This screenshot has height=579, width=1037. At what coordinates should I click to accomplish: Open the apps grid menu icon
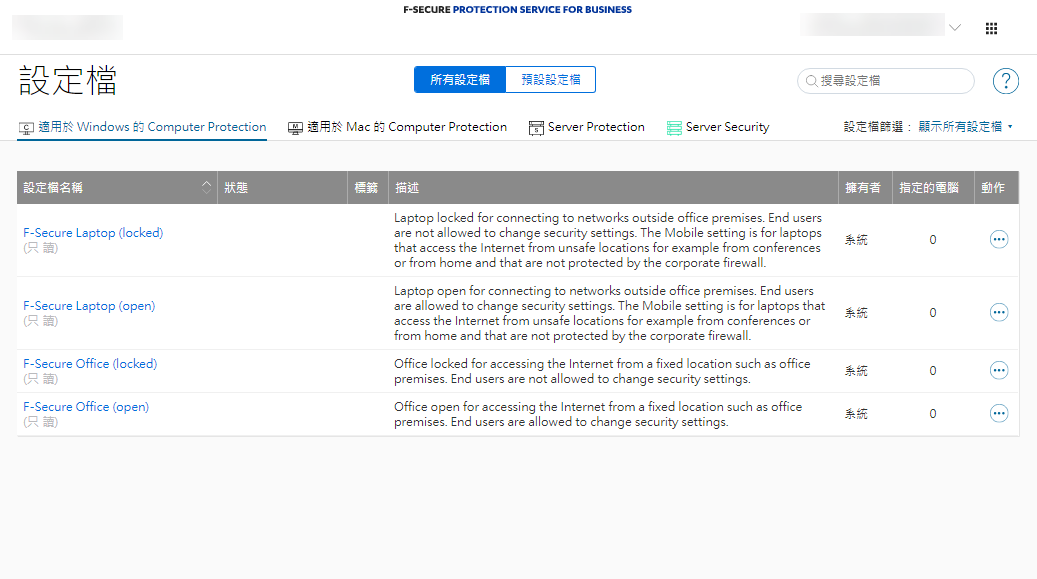[x=991, y=29]
